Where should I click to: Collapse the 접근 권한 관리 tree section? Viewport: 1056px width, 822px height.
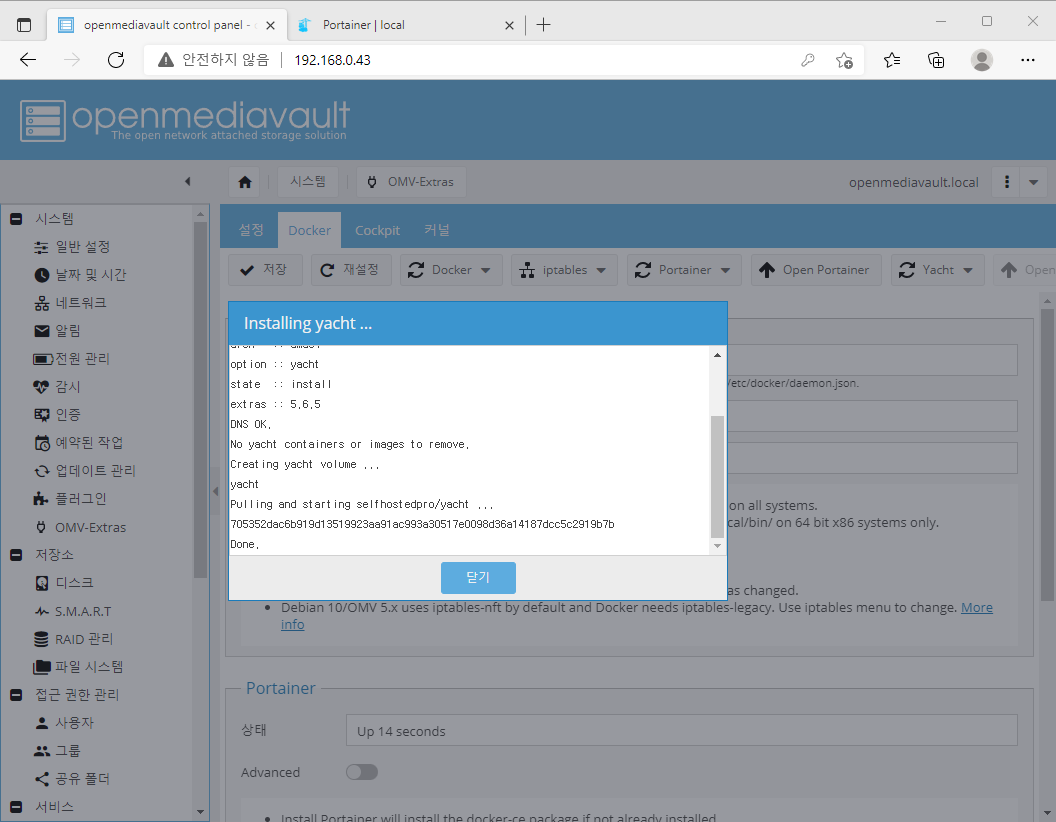click(x=17, y=695)
